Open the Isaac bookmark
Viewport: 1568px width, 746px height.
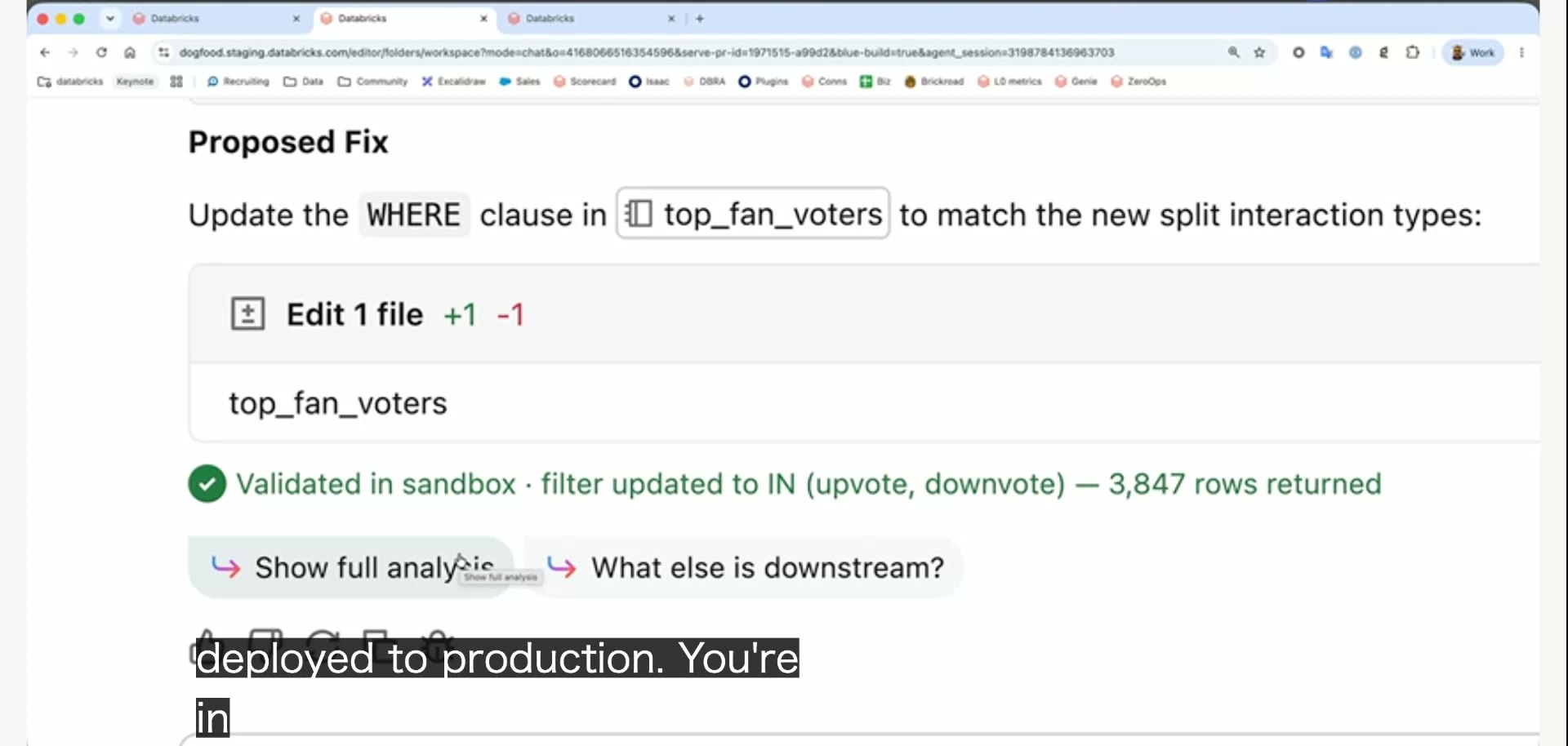649,82
